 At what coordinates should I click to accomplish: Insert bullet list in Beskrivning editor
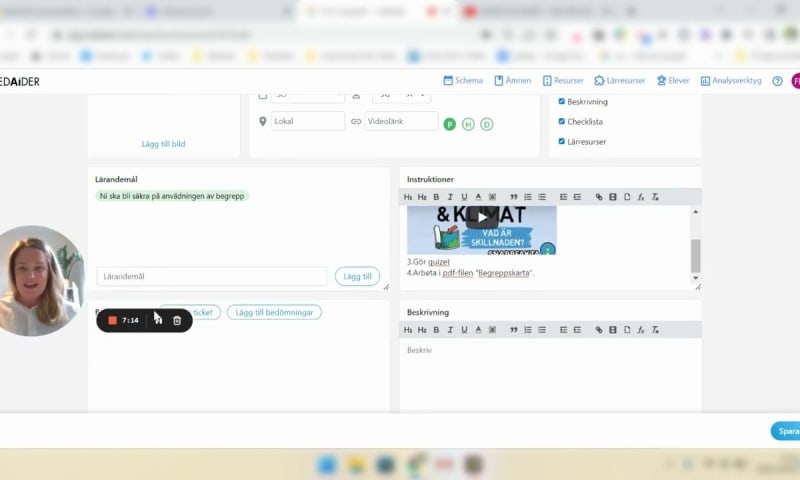[542, 330]
